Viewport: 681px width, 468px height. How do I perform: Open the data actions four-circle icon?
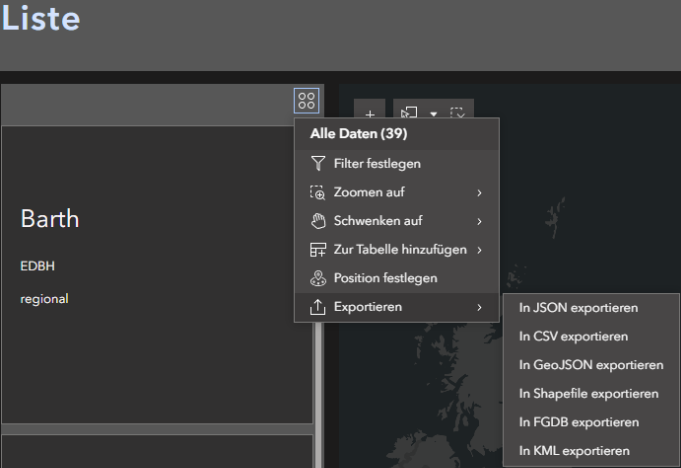[x=307, y=101]
